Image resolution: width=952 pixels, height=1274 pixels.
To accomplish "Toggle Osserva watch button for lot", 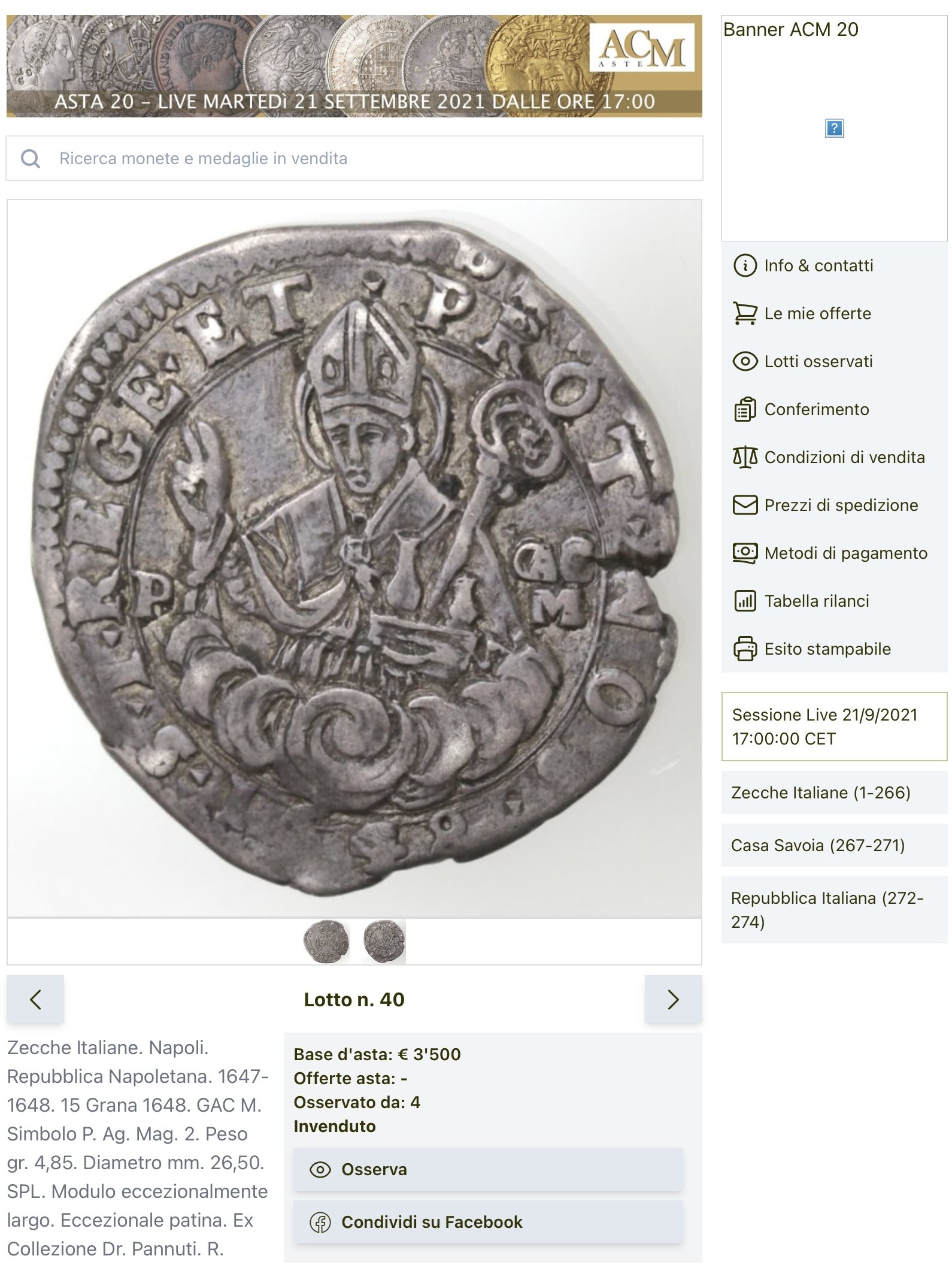I will click(488, 1169).
